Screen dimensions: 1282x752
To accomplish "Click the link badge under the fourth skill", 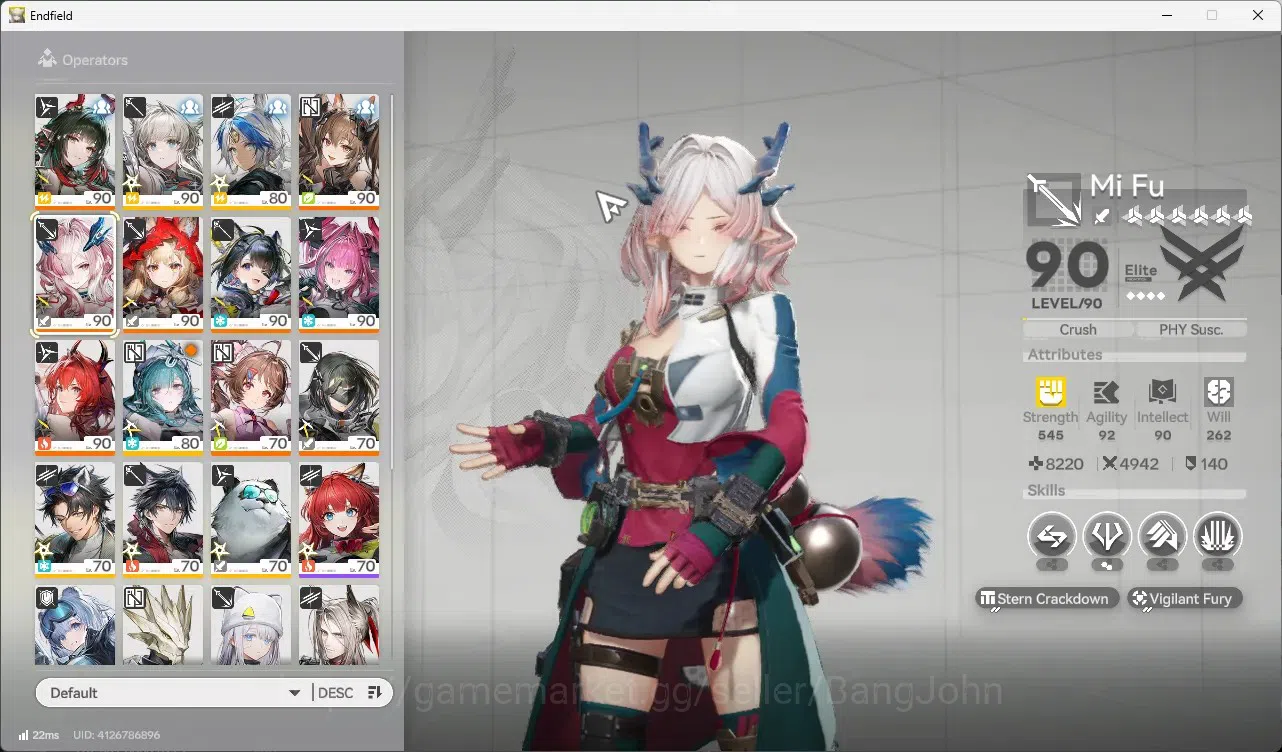I will 1218,565.
